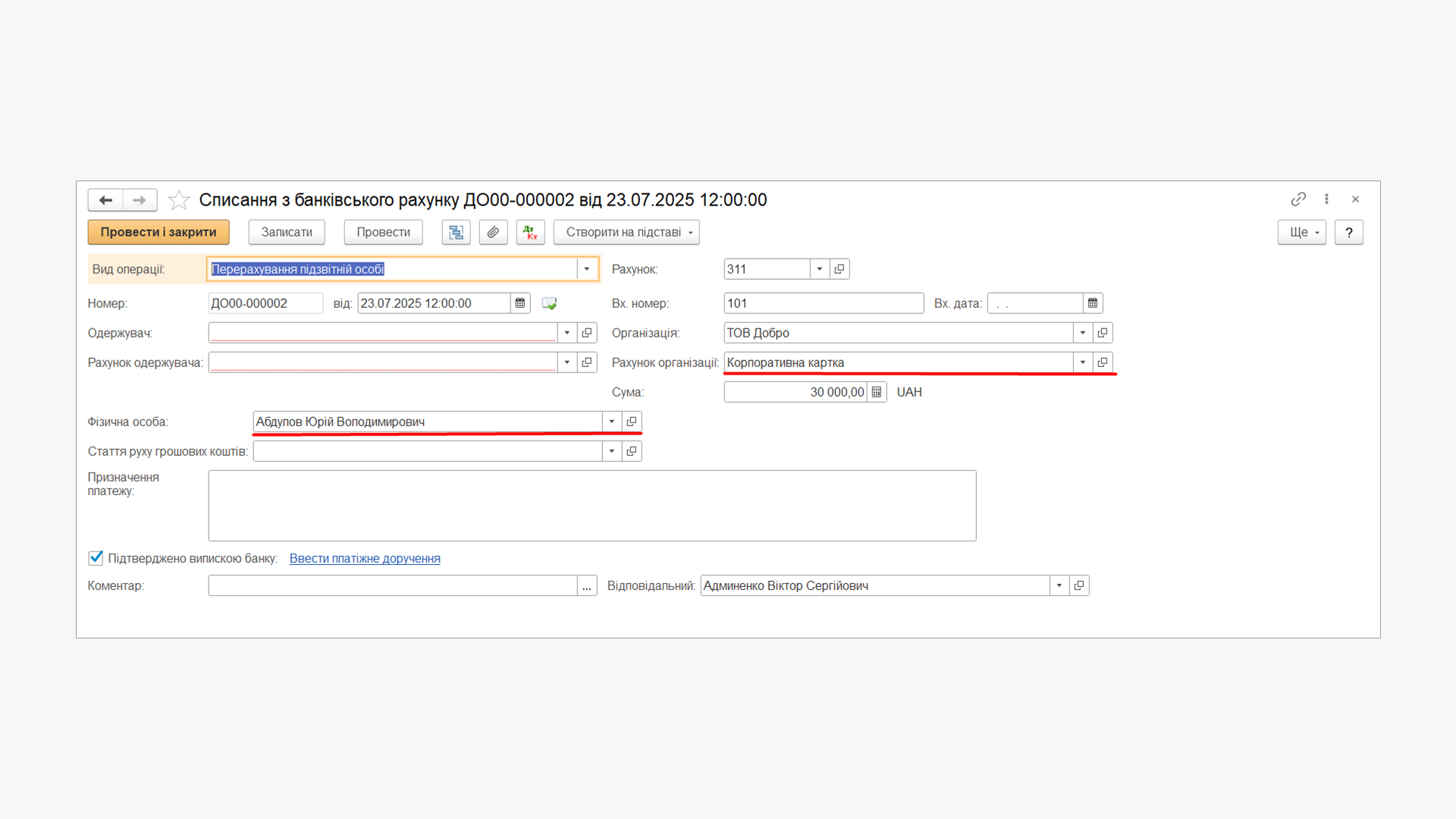Uncheck Підтверджено випискою банку checkbox
The height and width of the screenshot is (819, 1456).
[x=96, y=558]
